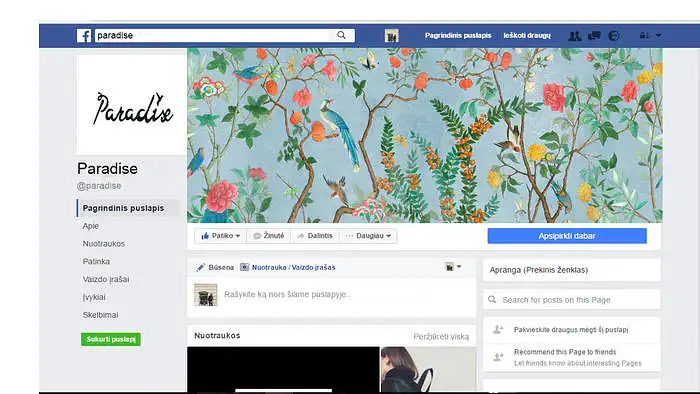
Task: Click the @paradise username text
Action: pyautogui.click(x=99, y=186)
